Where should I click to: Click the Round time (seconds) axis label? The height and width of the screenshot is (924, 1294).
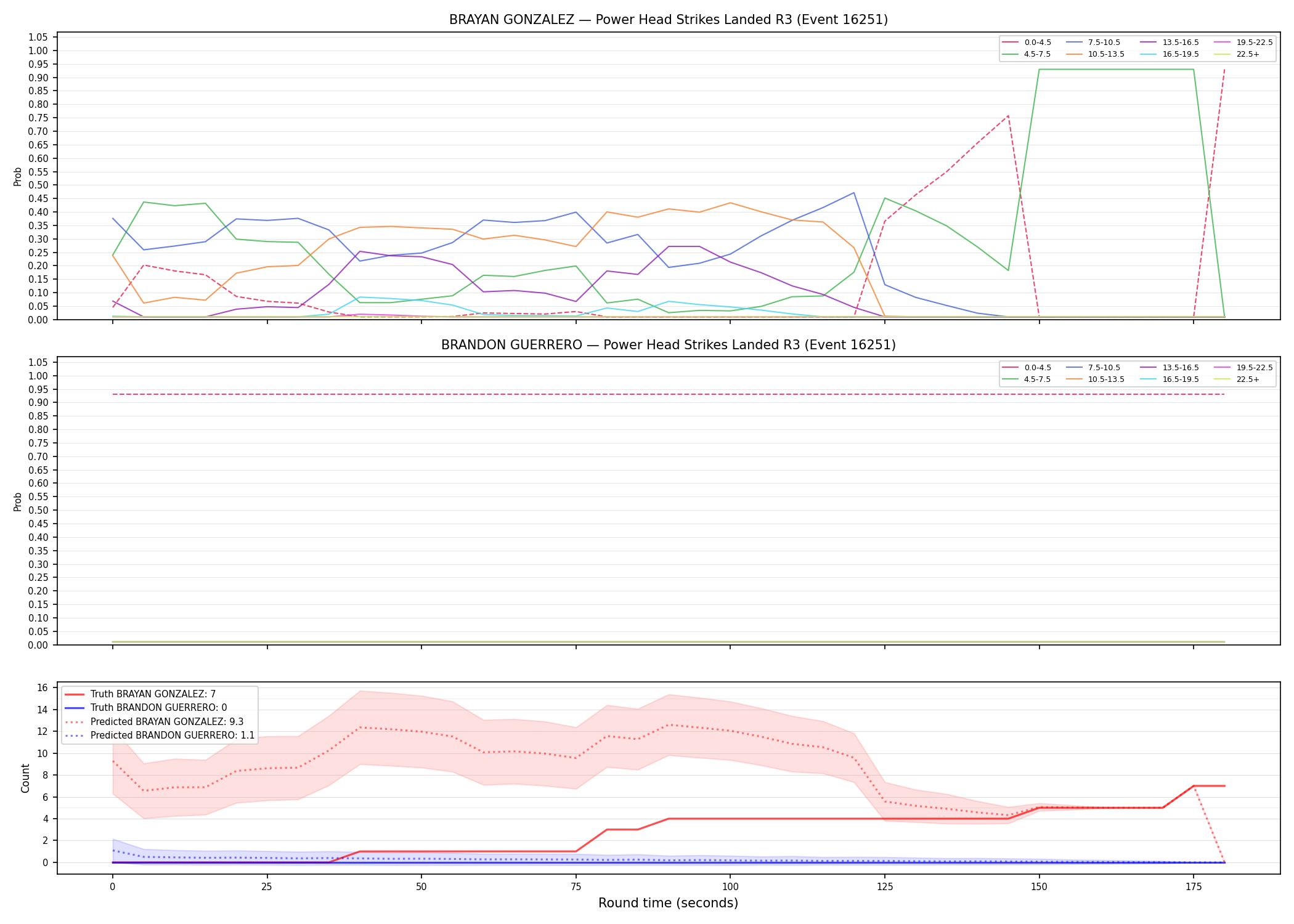669,904
